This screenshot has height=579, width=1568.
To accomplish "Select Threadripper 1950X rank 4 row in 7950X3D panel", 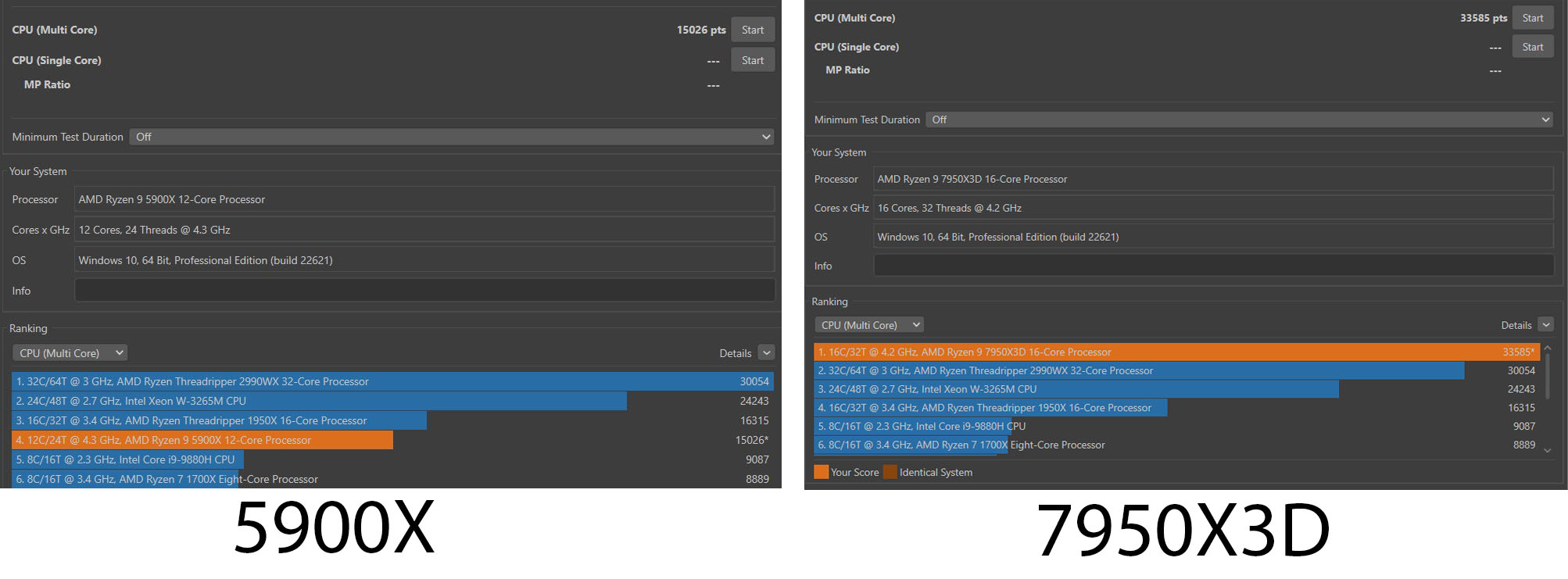I will coord(1176,408).
